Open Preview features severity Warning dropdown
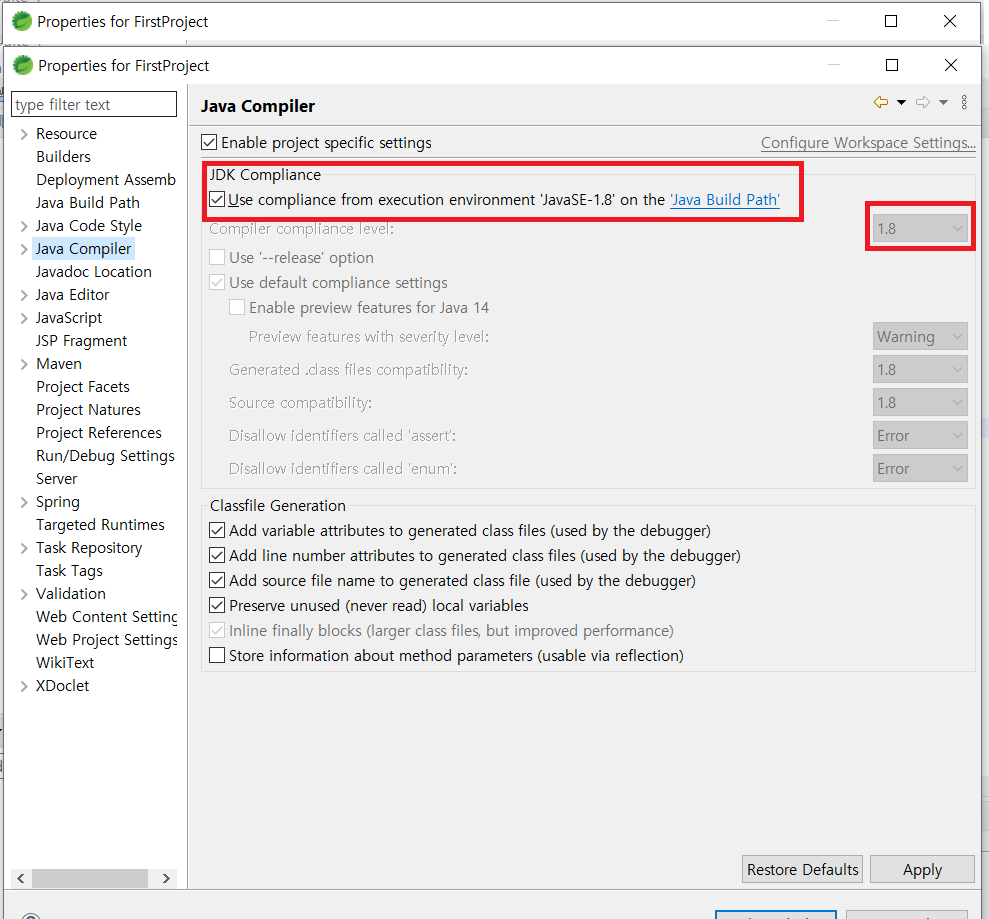The image size is (989, 919). pyautogui.click(x=920, y=336)
